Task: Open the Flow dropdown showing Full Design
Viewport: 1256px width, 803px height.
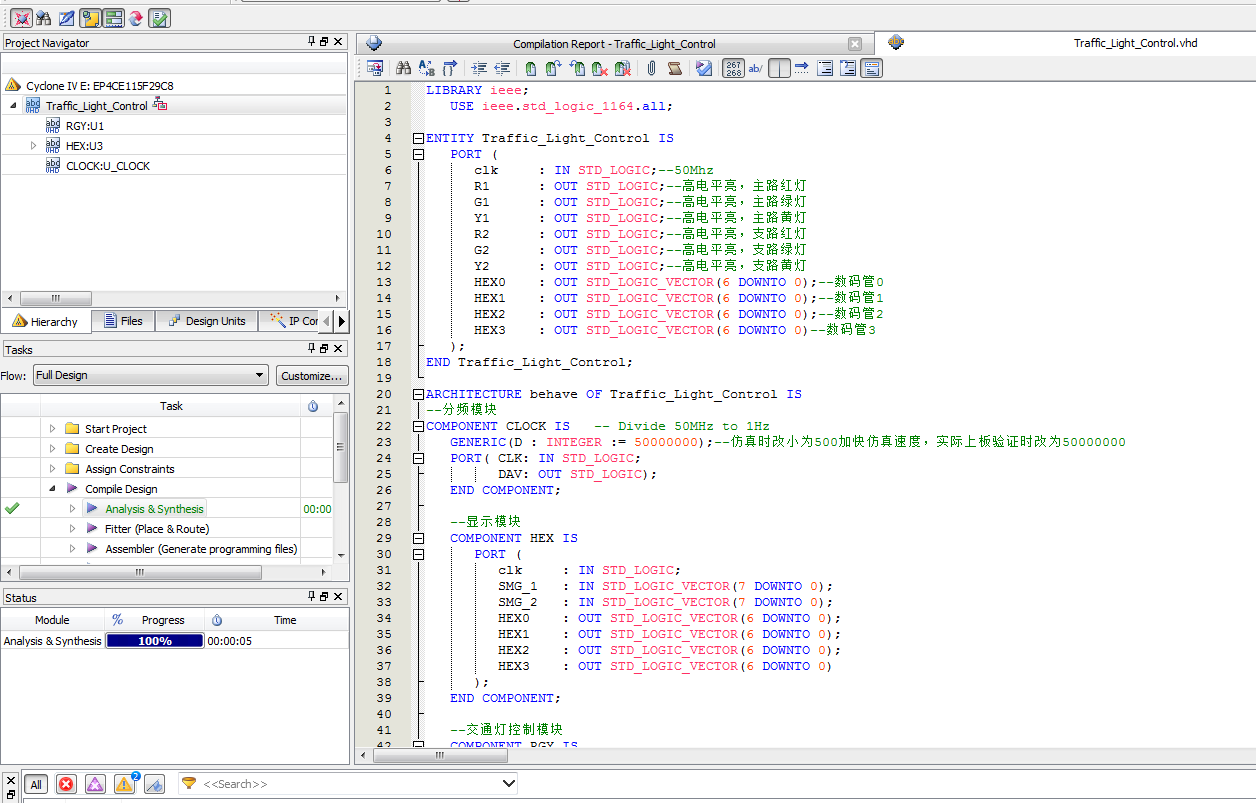Action: tap(150, 375)
